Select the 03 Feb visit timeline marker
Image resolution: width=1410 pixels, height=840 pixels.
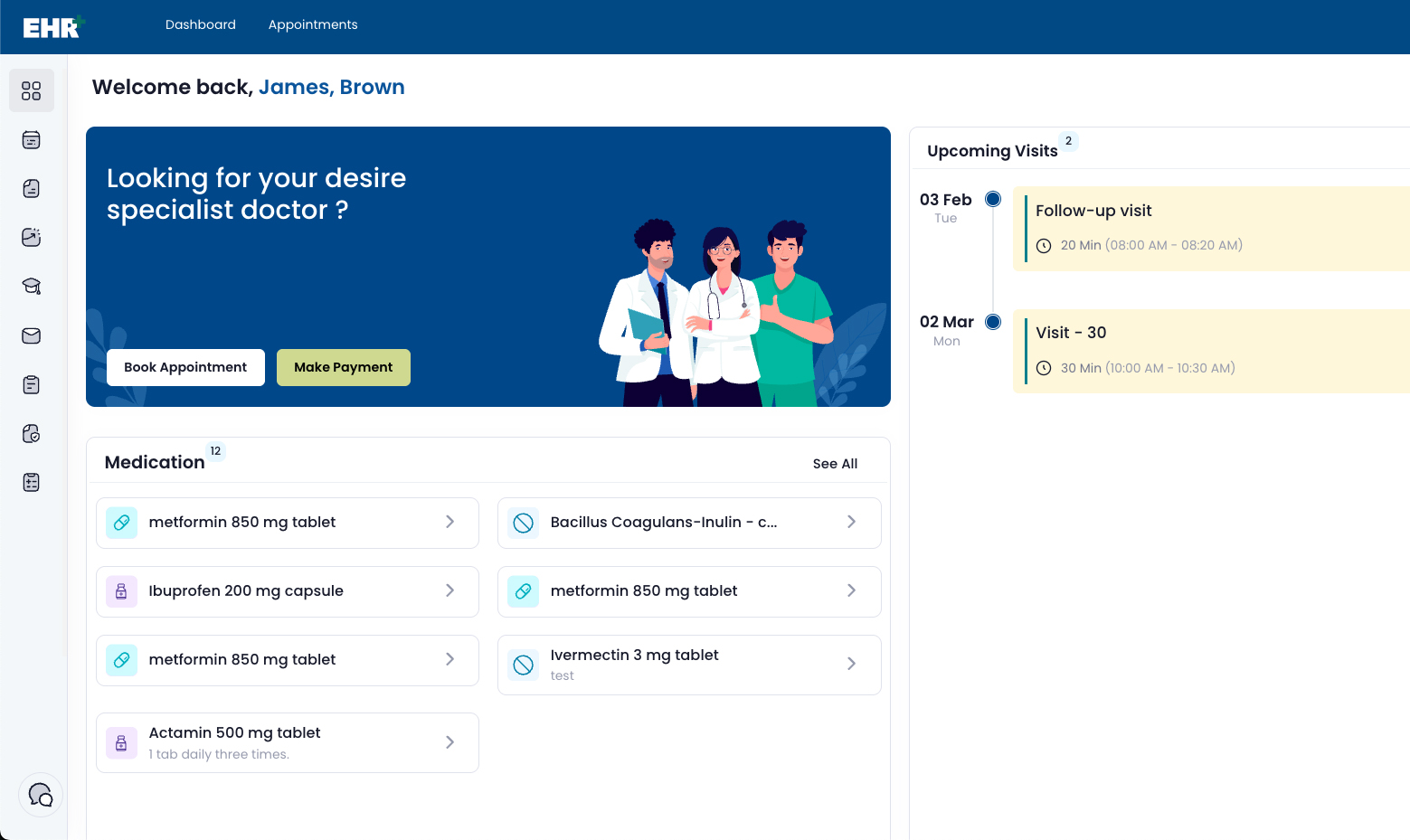(993, 199)
